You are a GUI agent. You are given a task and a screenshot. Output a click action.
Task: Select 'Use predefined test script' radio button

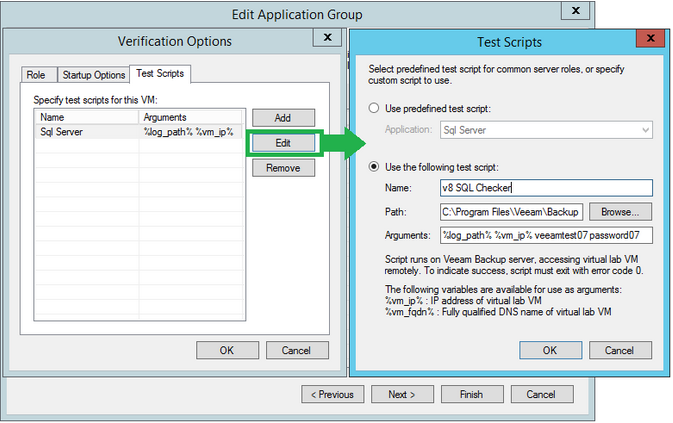[375, 108]
